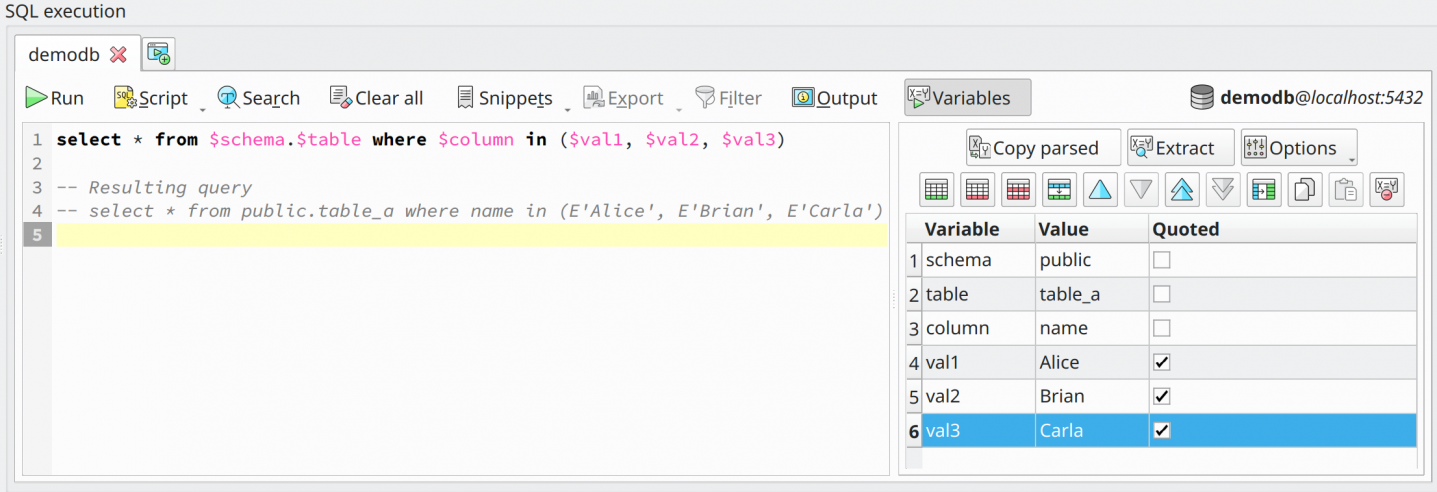The height and width of the screenshot is (492, 1437).
Task: Toggle the Variables panel button
Action: click(x=967, y=98)
